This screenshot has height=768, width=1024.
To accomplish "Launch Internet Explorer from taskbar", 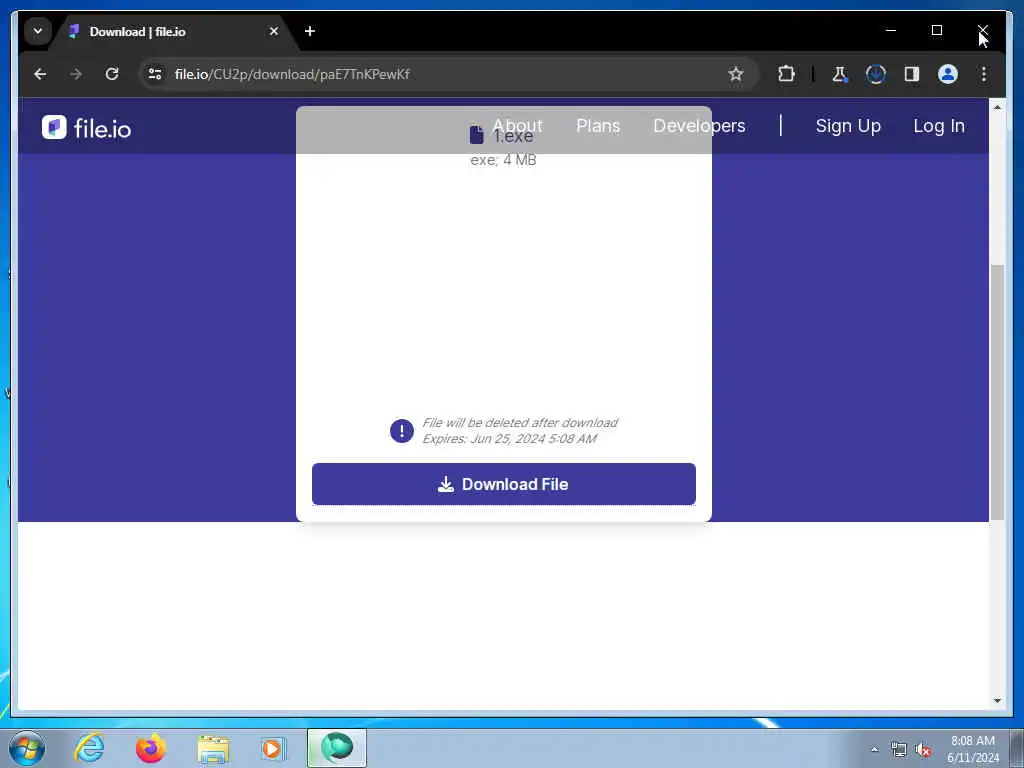I will click(x=89, y=748).
